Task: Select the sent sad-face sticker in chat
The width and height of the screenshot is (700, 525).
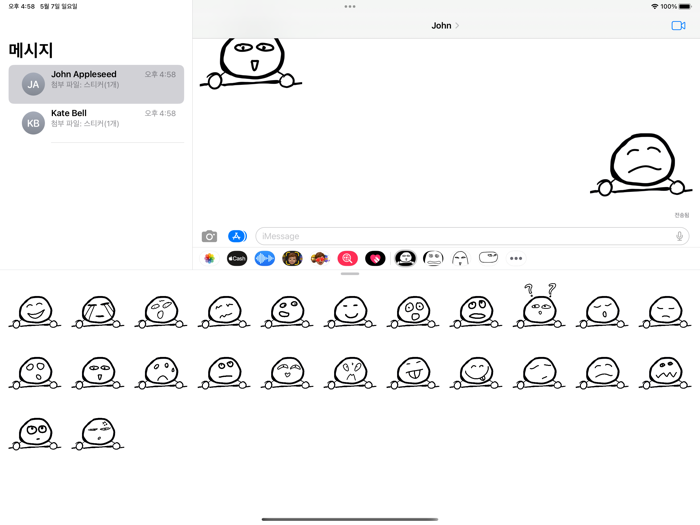Action: tap(642, 164)
